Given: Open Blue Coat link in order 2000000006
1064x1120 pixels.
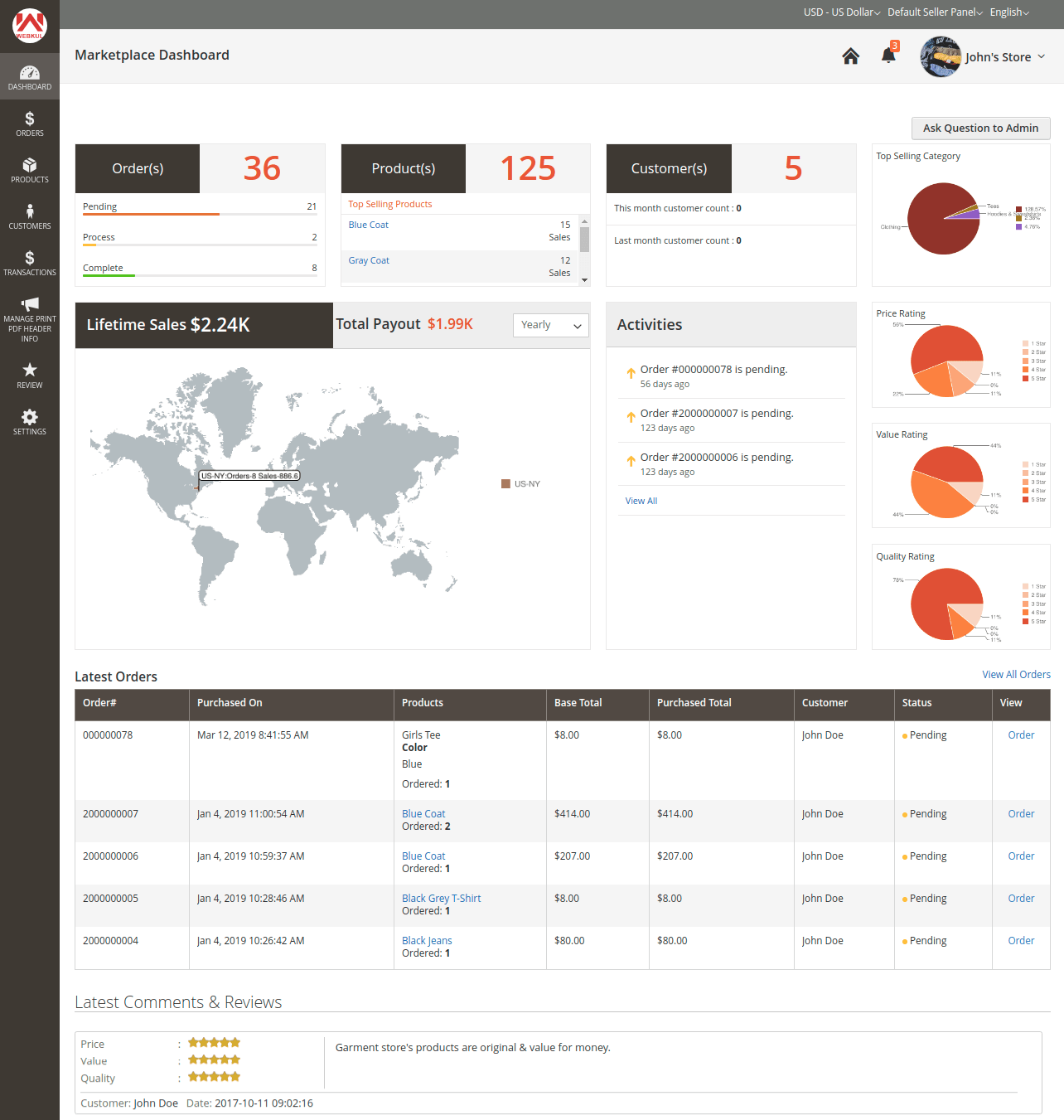Looking at the screenshot, I should [x=423, y=856].
